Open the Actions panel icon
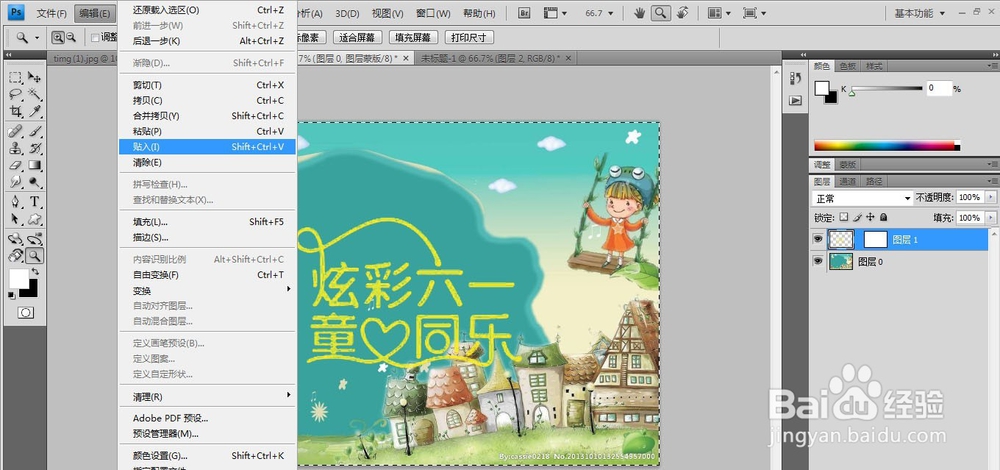The image size is (1000, 470). 795,100
